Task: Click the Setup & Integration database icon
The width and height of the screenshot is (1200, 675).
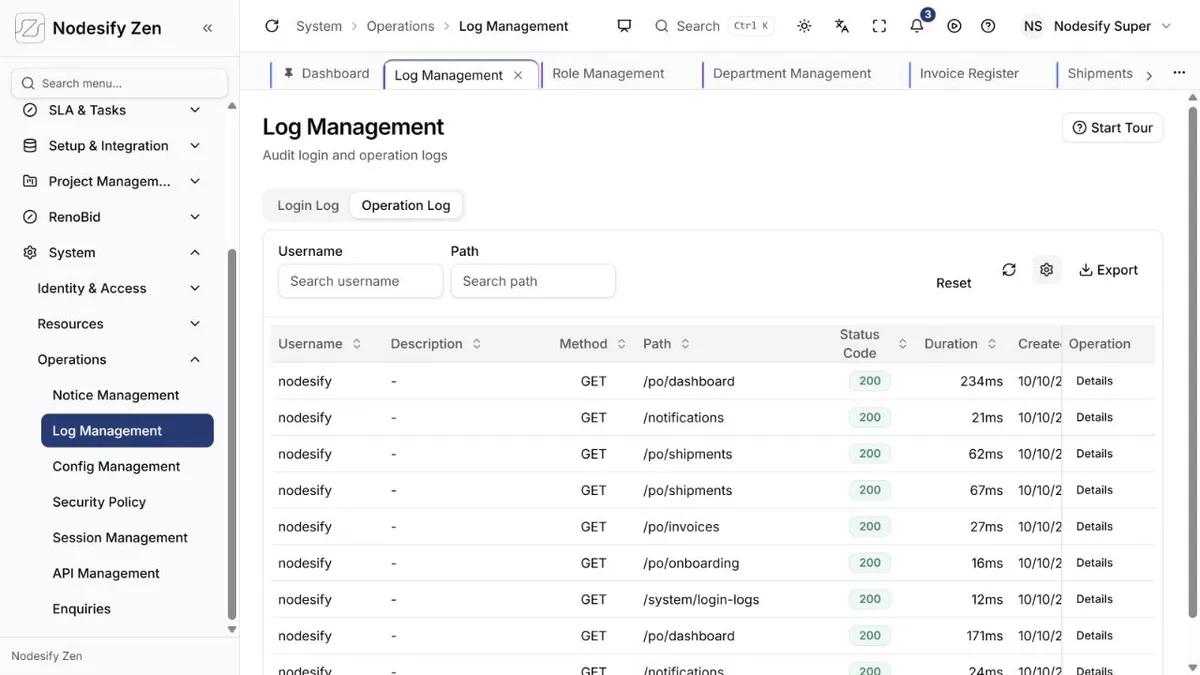Action: coord(30,146)
